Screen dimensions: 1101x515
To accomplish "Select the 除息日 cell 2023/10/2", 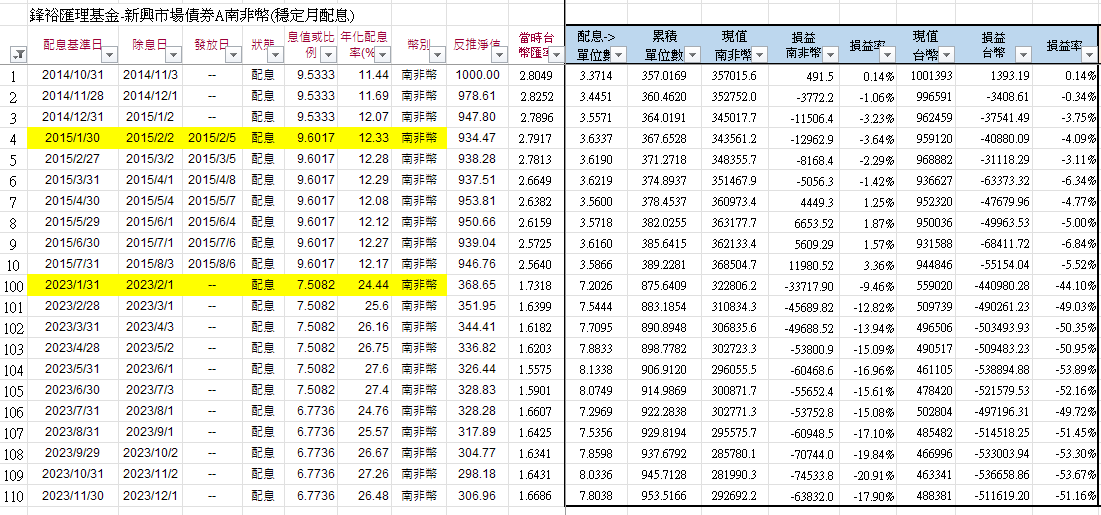I will point(151,453).
